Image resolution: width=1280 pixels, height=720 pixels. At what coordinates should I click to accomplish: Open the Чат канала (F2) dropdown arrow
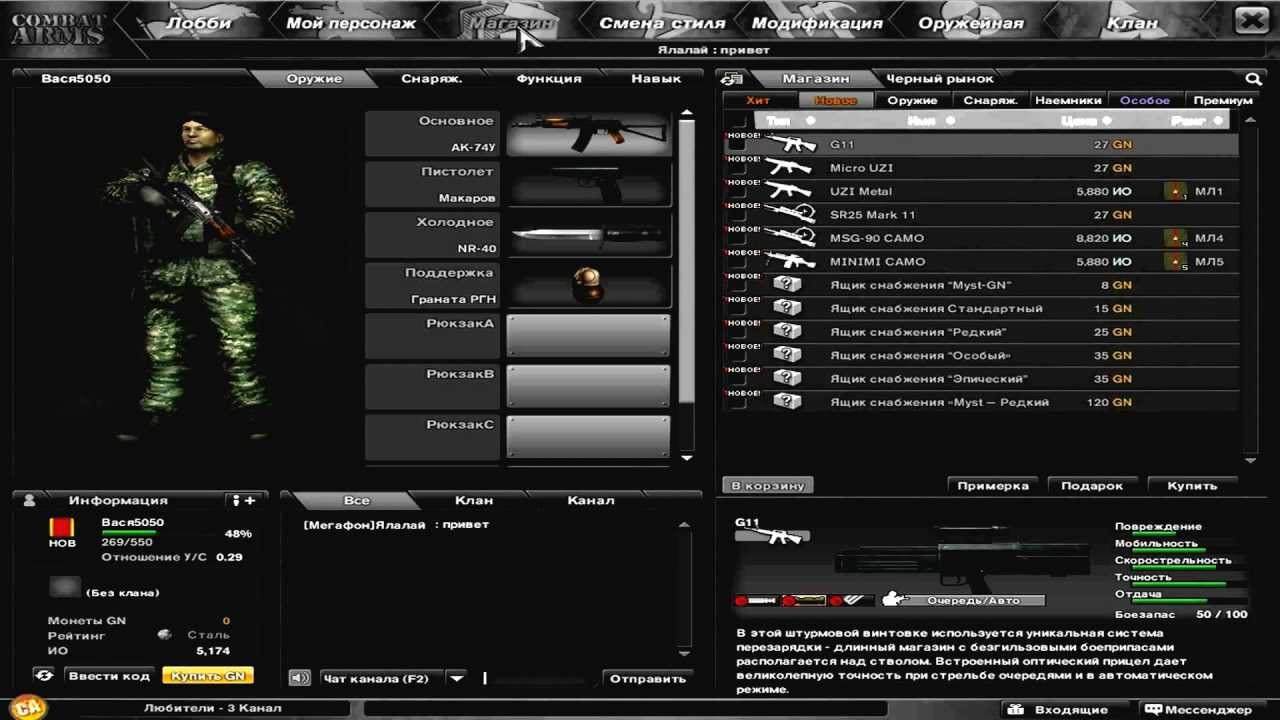click(x=456, y=678)
